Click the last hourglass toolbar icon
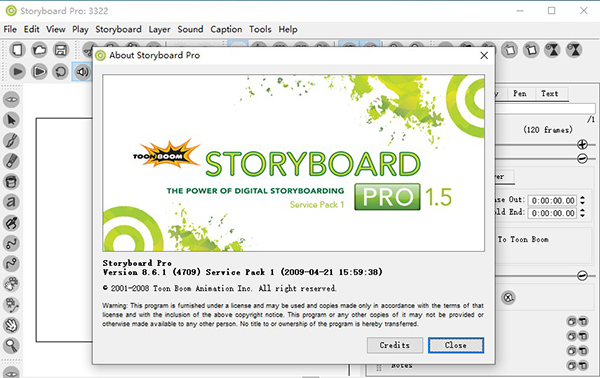The image size is (600, 378). [574, 50]
